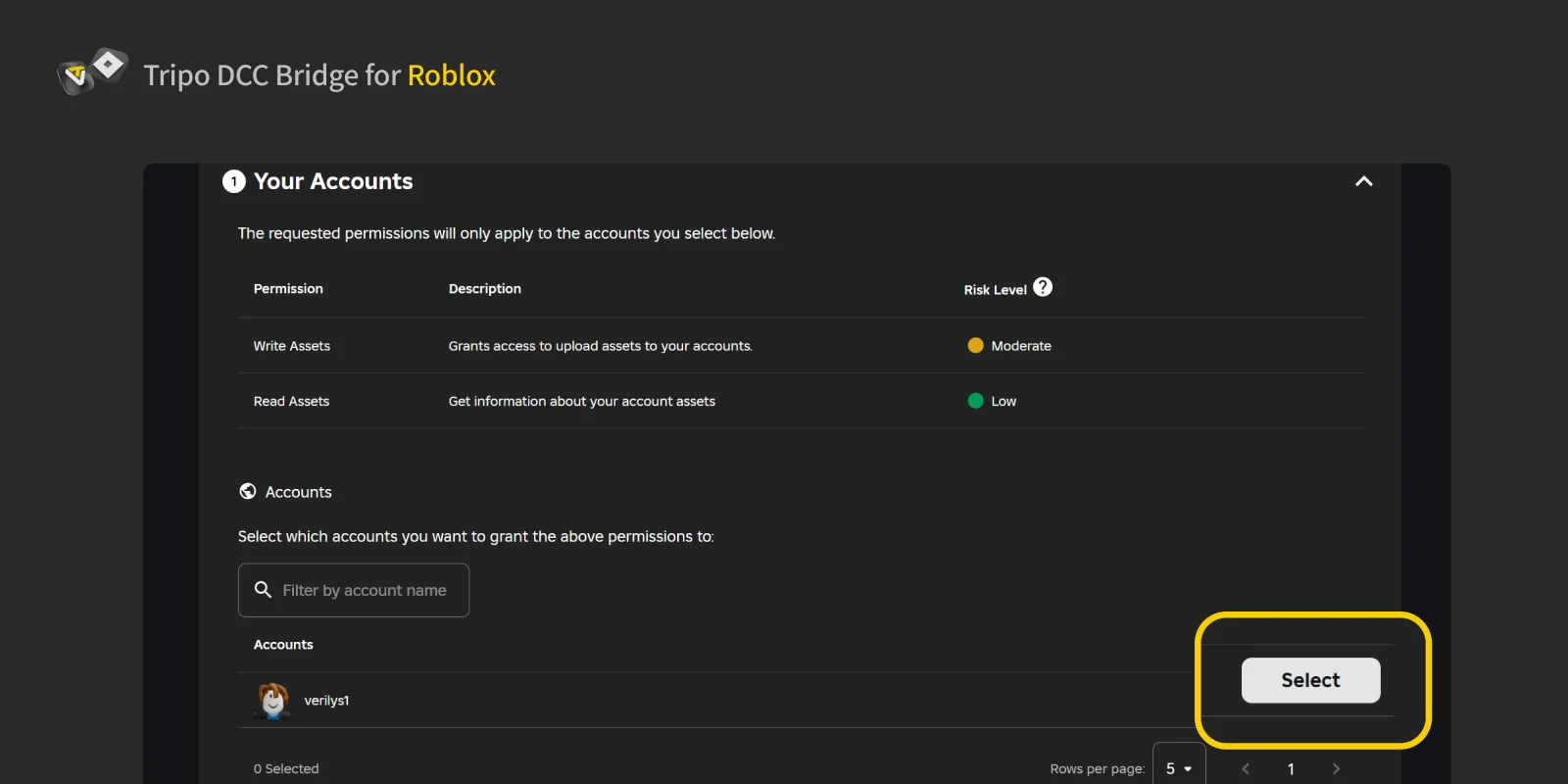Open the Rows per page dropdown
This screenshot has height=784, width=1568.
click(x=1179, y=768)
